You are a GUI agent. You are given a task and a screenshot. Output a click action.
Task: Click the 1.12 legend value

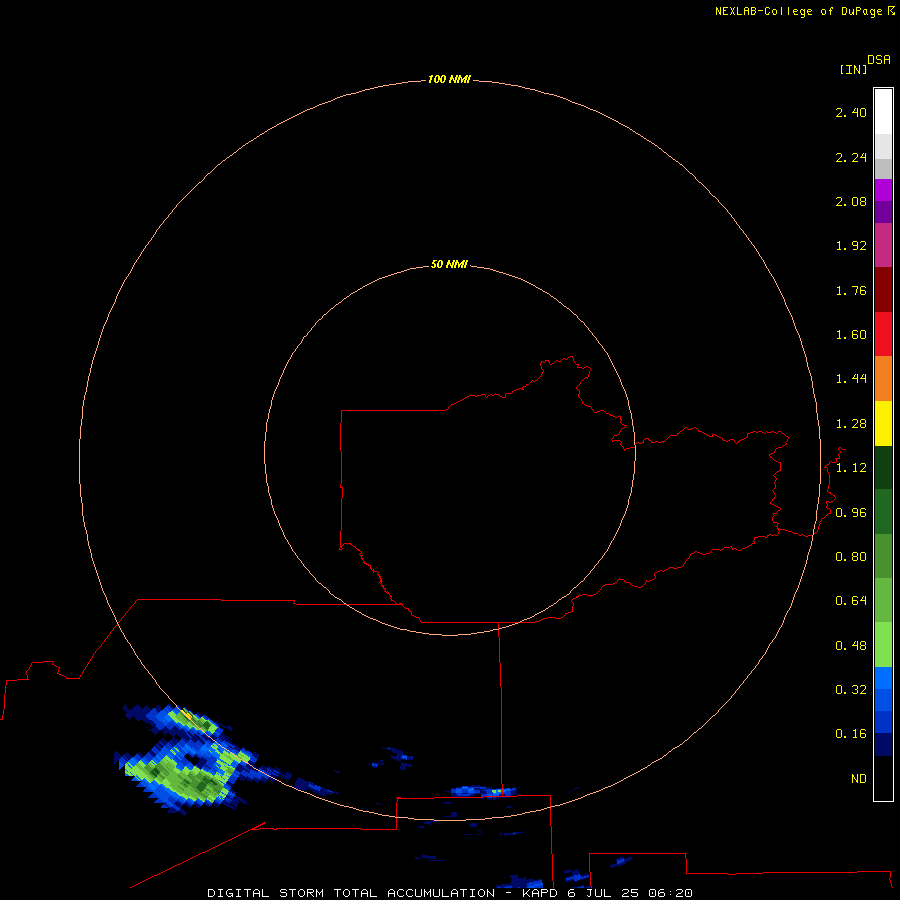pos(851,468)
